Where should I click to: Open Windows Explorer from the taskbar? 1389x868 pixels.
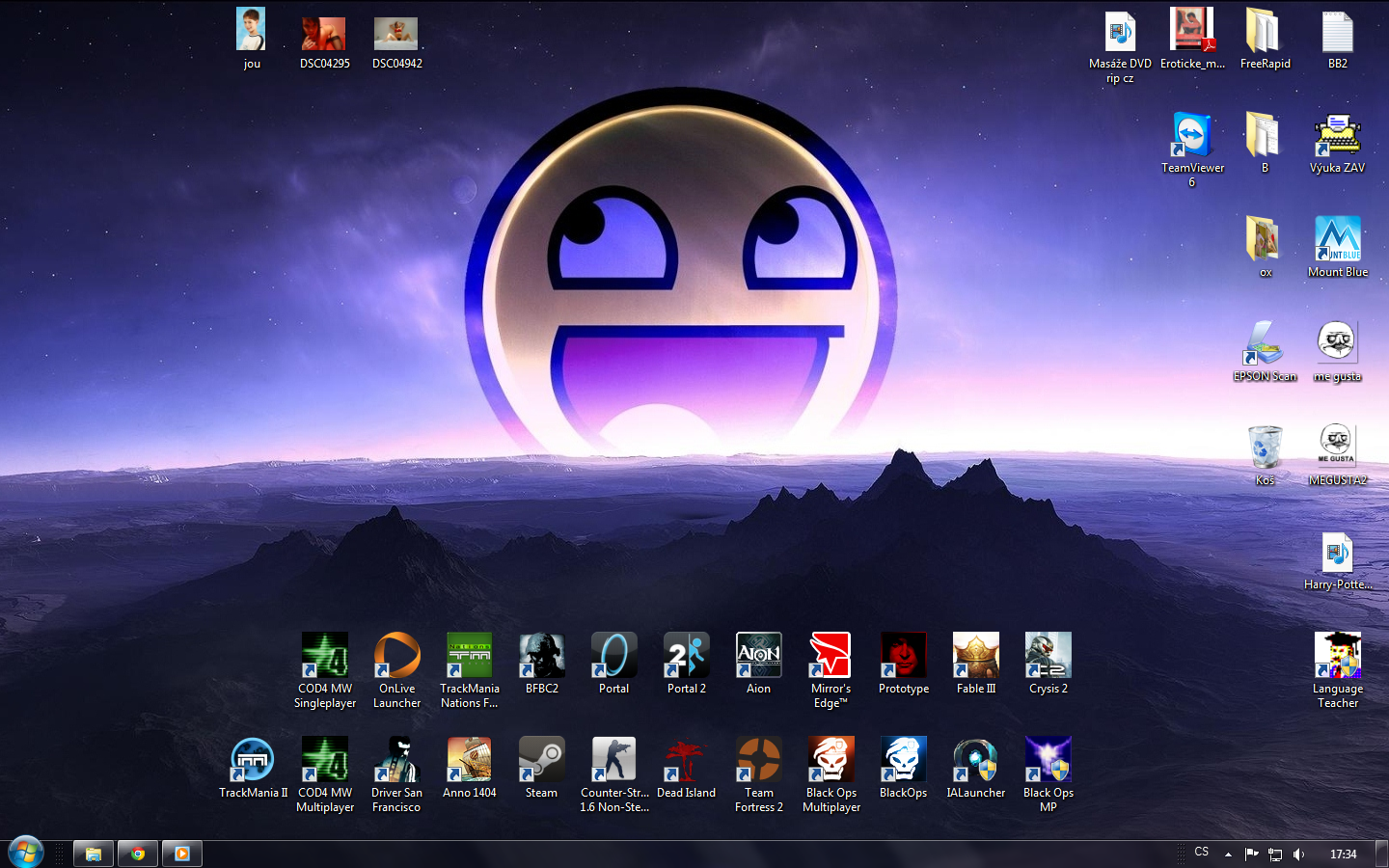pos(94,854)
